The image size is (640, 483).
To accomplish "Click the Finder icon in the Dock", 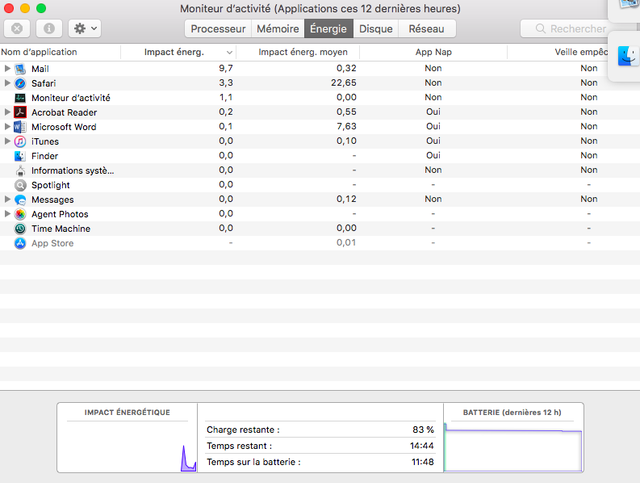I will [627, 56].
